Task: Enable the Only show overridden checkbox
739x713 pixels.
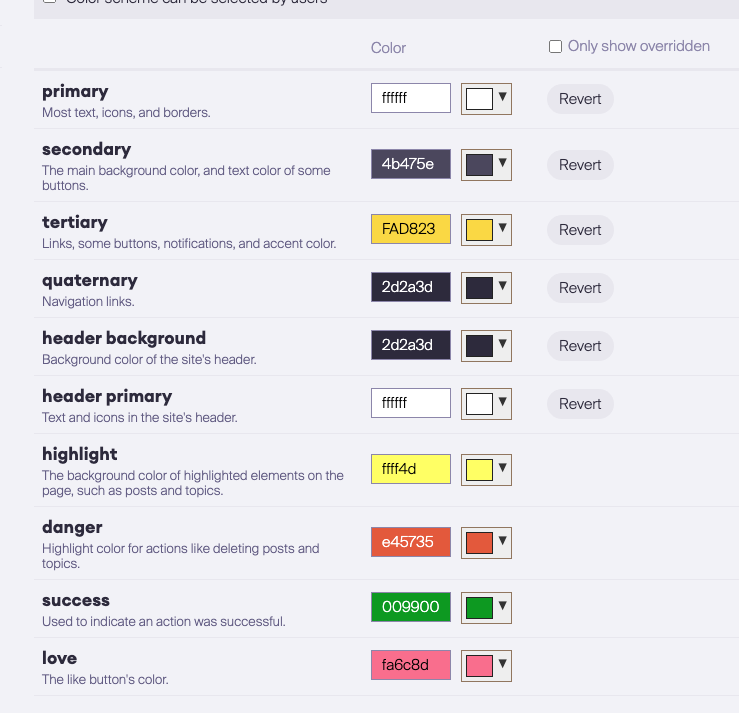Action: tap(555, 47)
